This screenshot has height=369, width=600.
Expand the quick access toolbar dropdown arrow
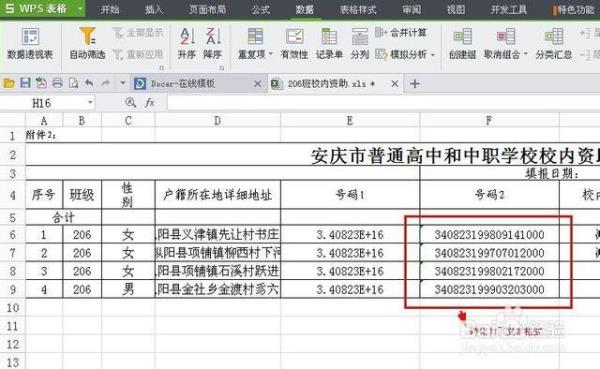tap(122, 83)
